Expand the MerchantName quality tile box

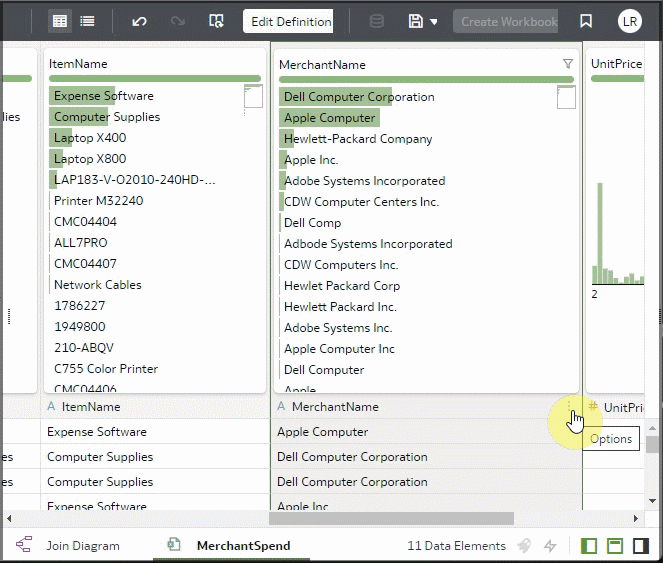[566, 97]
